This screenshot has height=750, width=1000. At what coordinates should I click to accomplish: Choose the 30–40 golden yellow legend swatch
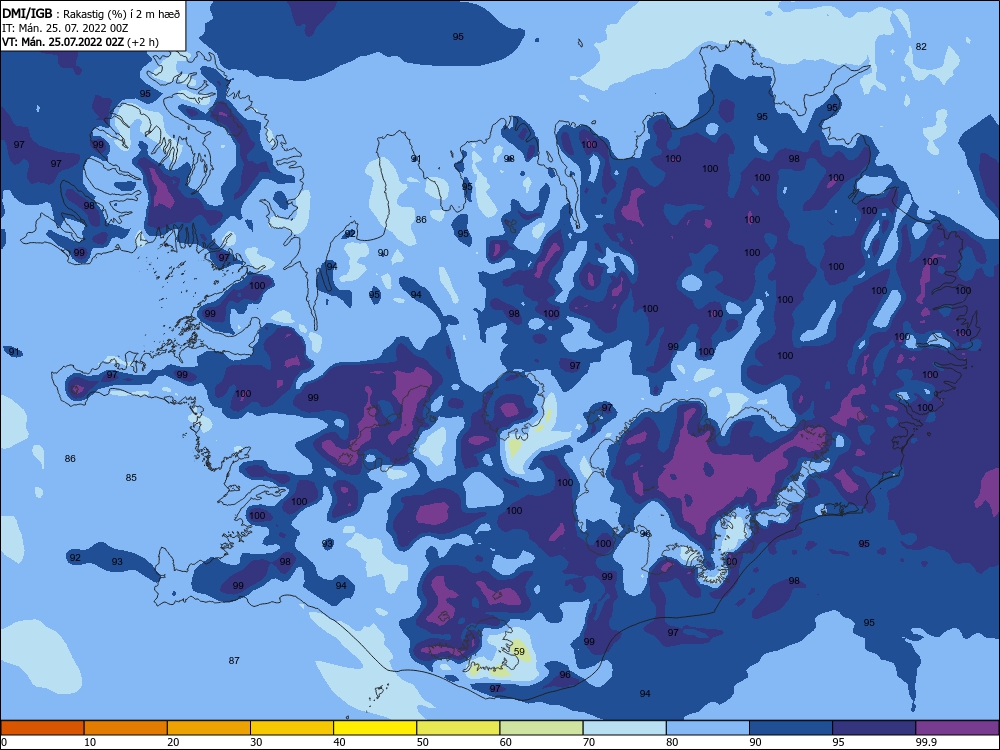pos(292,728)
